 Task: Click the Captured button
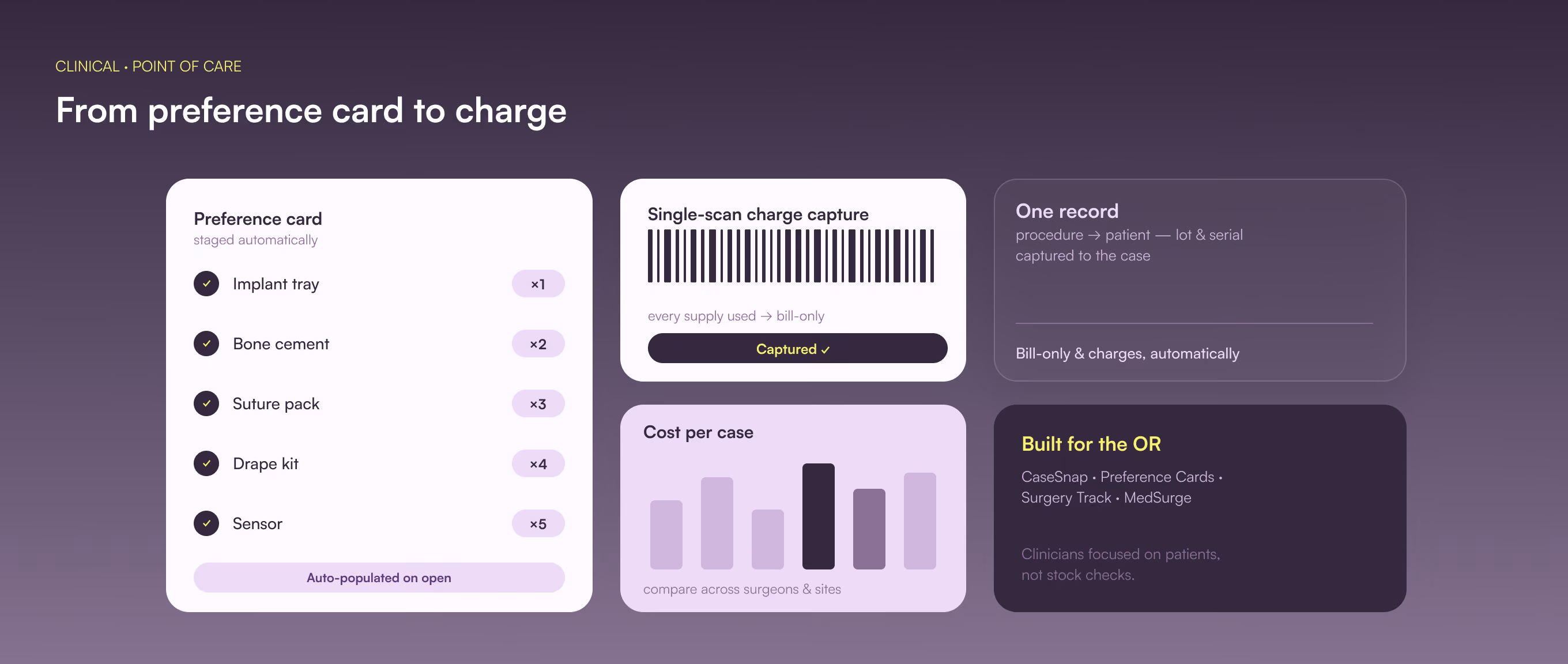pyautogui.click(x=797, y=349)
